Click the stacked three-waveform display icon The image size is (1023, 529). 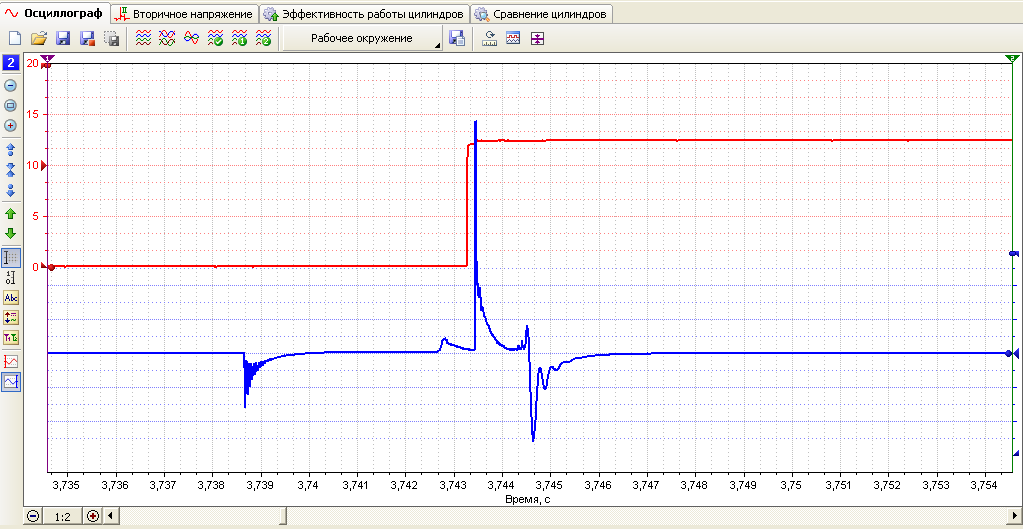point(143,38)
